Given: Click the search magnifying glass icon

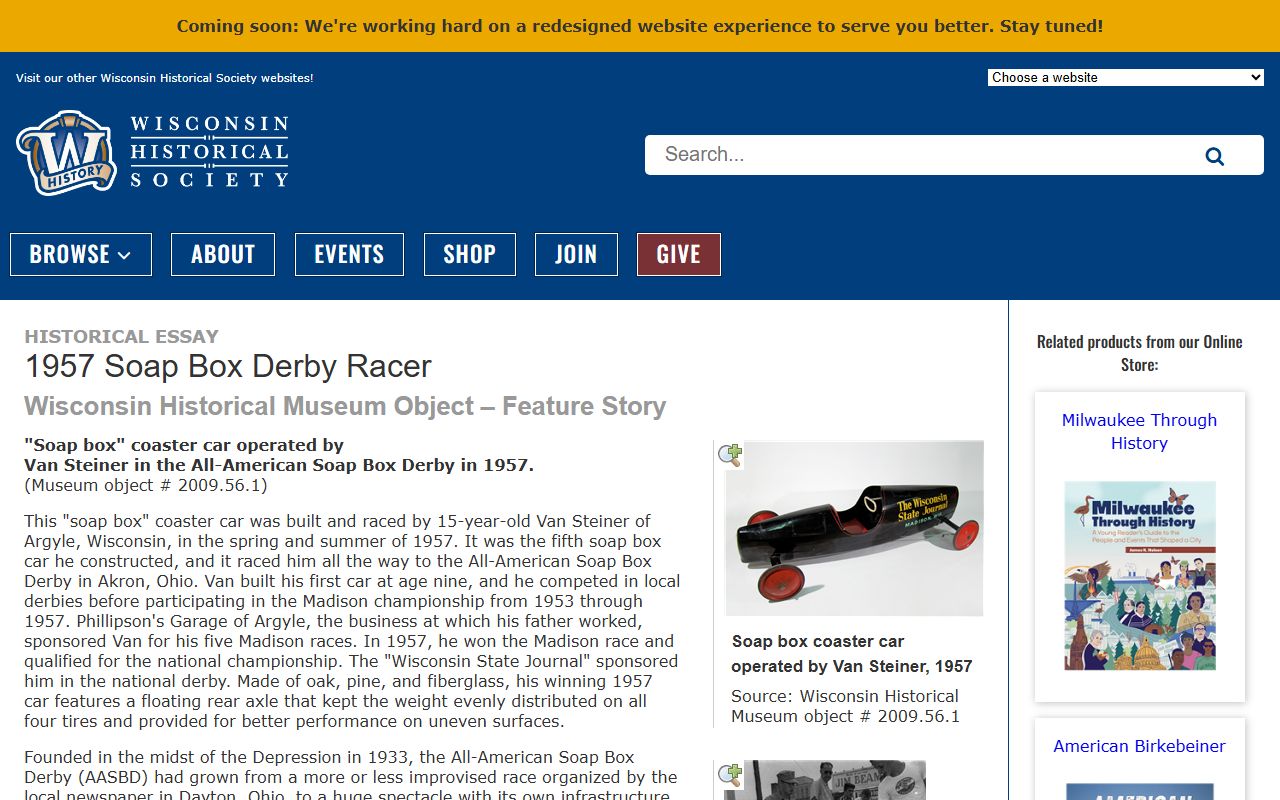Looking at the screenshot, I should pos(1214,156).
